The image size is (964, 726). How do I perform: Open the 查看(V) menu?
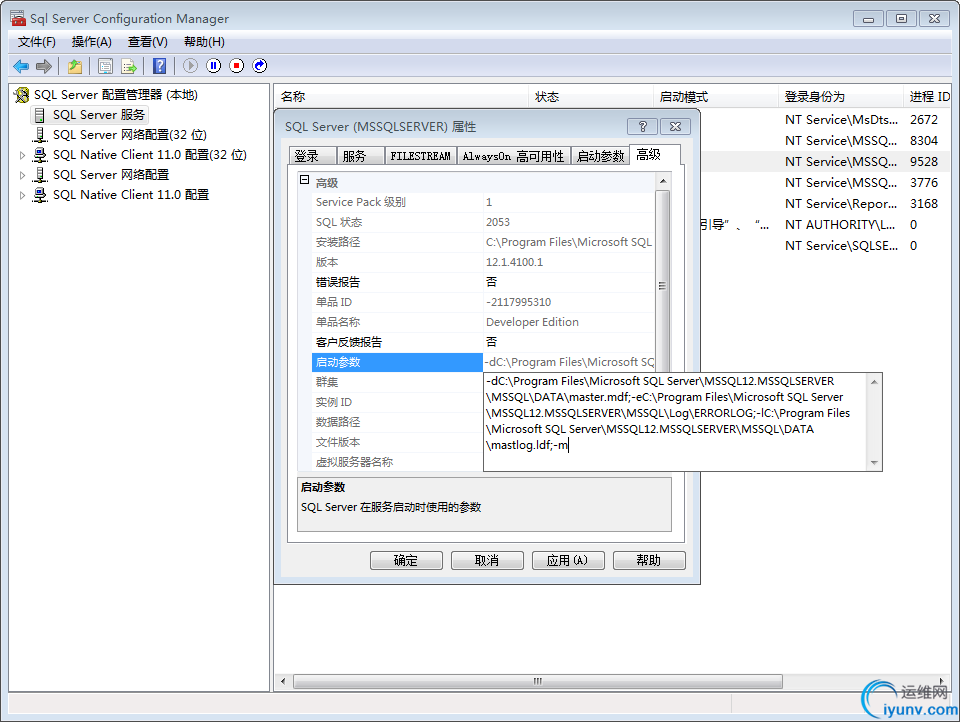148,42
